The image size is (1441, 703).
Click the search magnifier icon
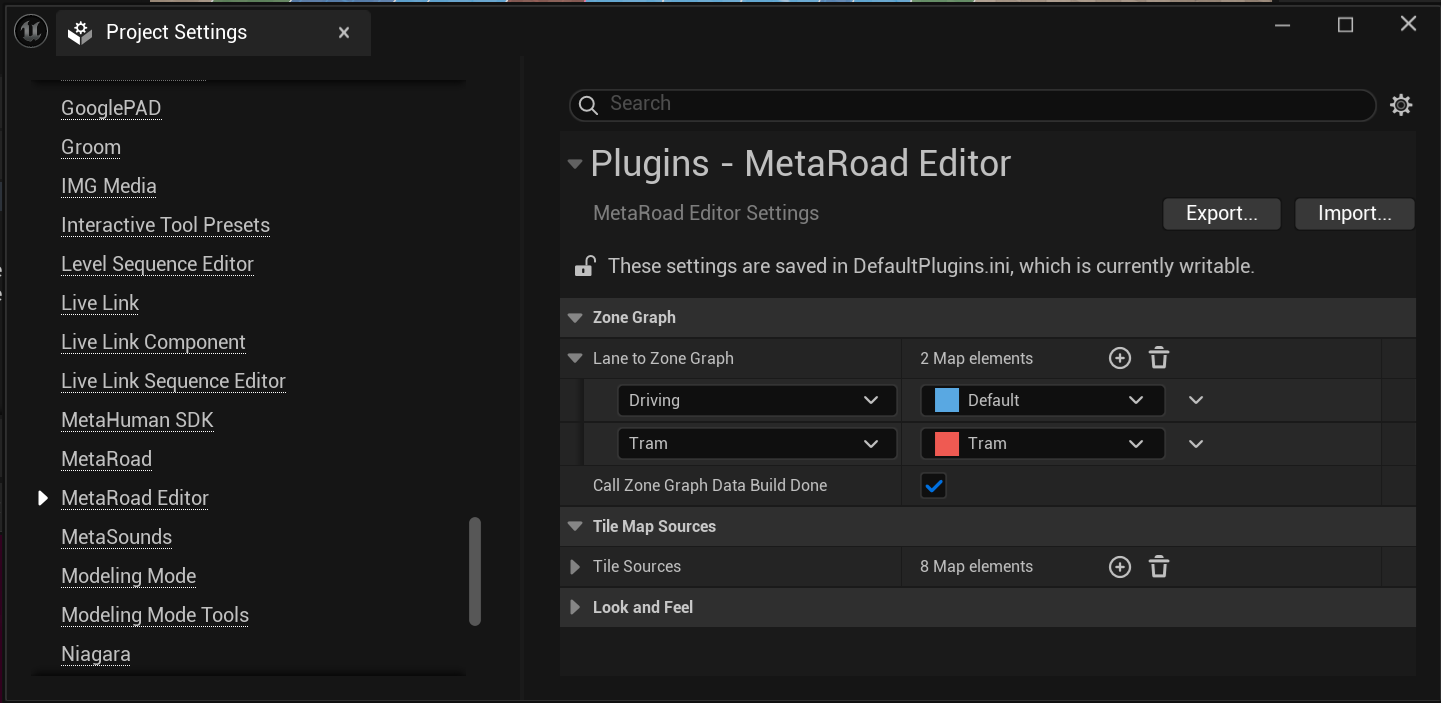[x=590, y=104]
